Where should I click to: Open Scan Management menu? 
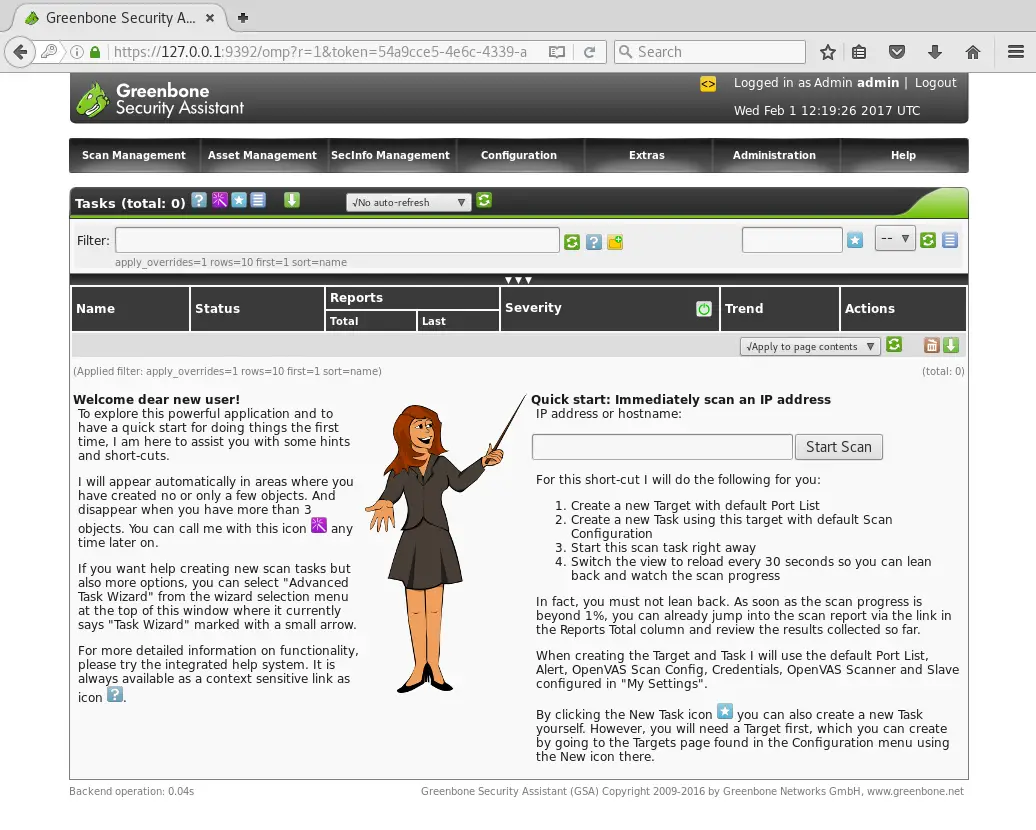pos(133,155)
